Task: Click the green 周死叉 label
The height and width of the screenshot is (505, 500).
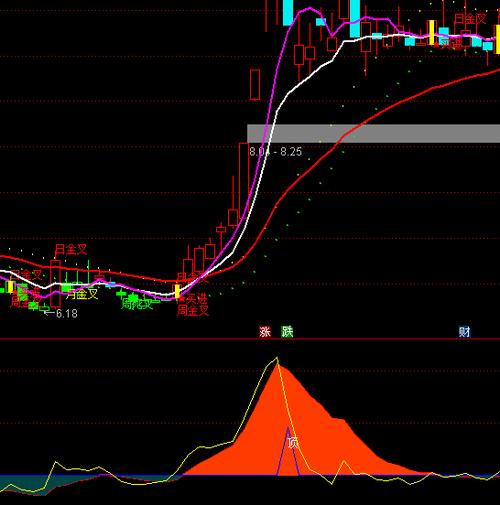Action: [137, 304]
